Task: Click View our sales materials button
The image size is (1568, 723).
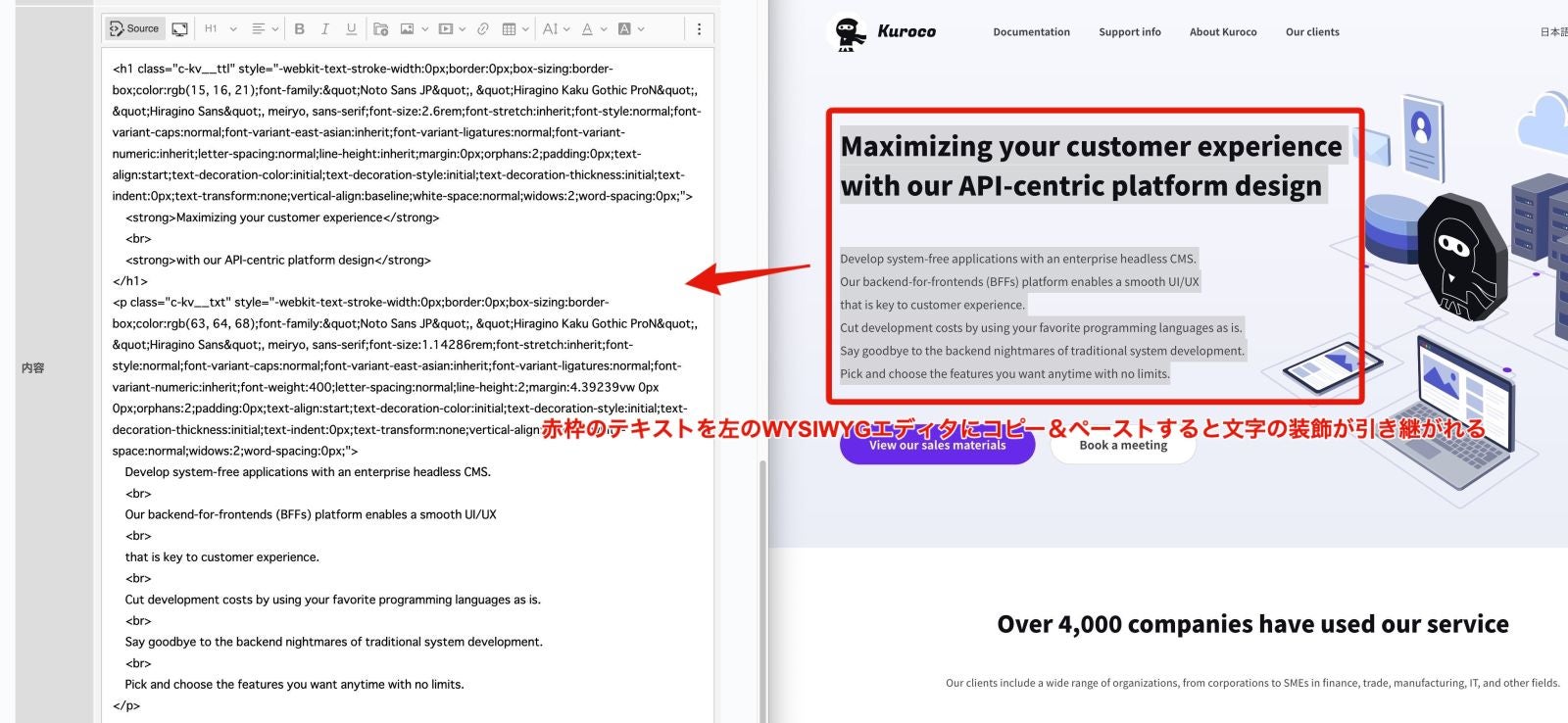Action: (x=937, y=446)
